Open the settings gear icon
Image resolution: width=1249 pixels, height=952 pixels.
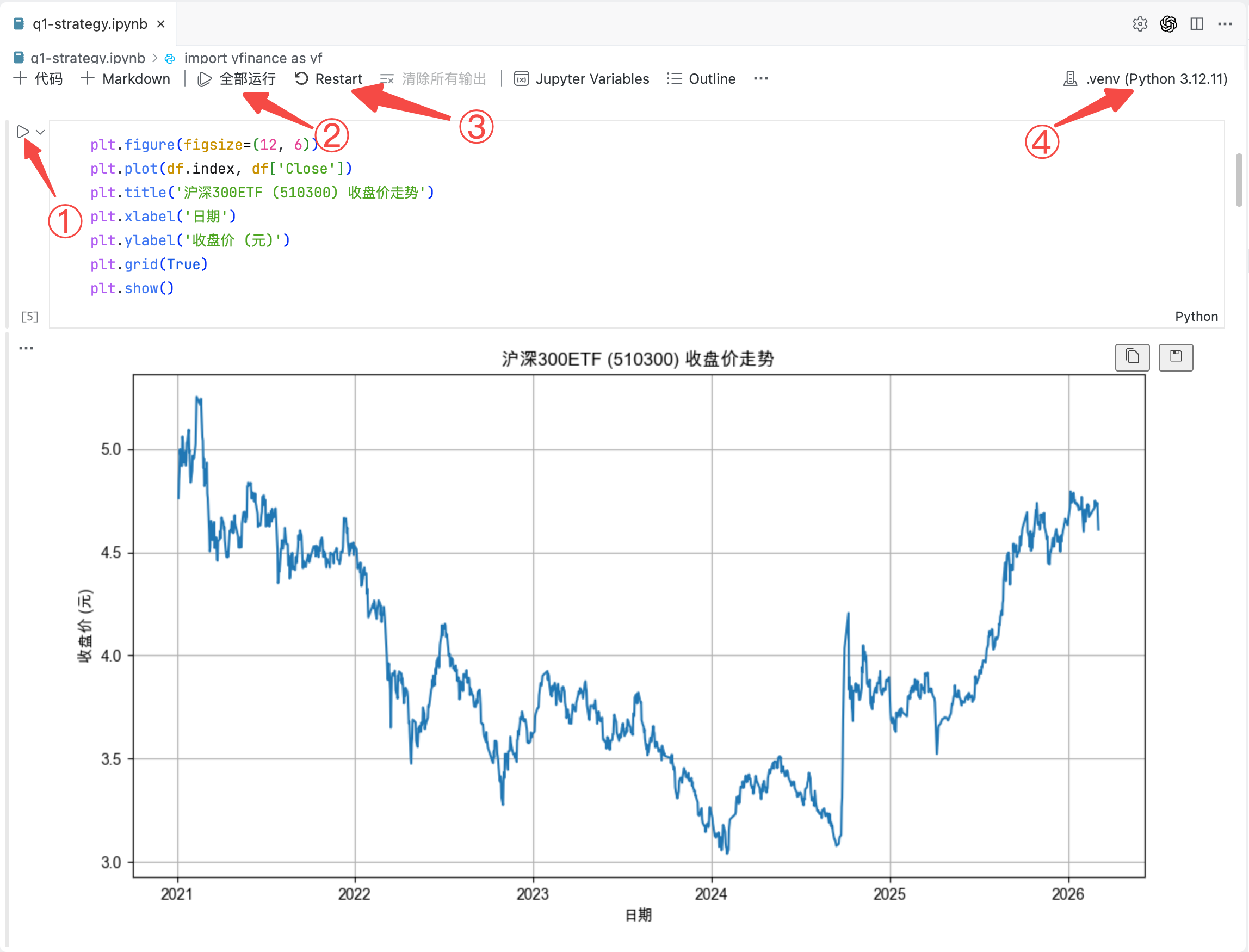[1140, 24]
